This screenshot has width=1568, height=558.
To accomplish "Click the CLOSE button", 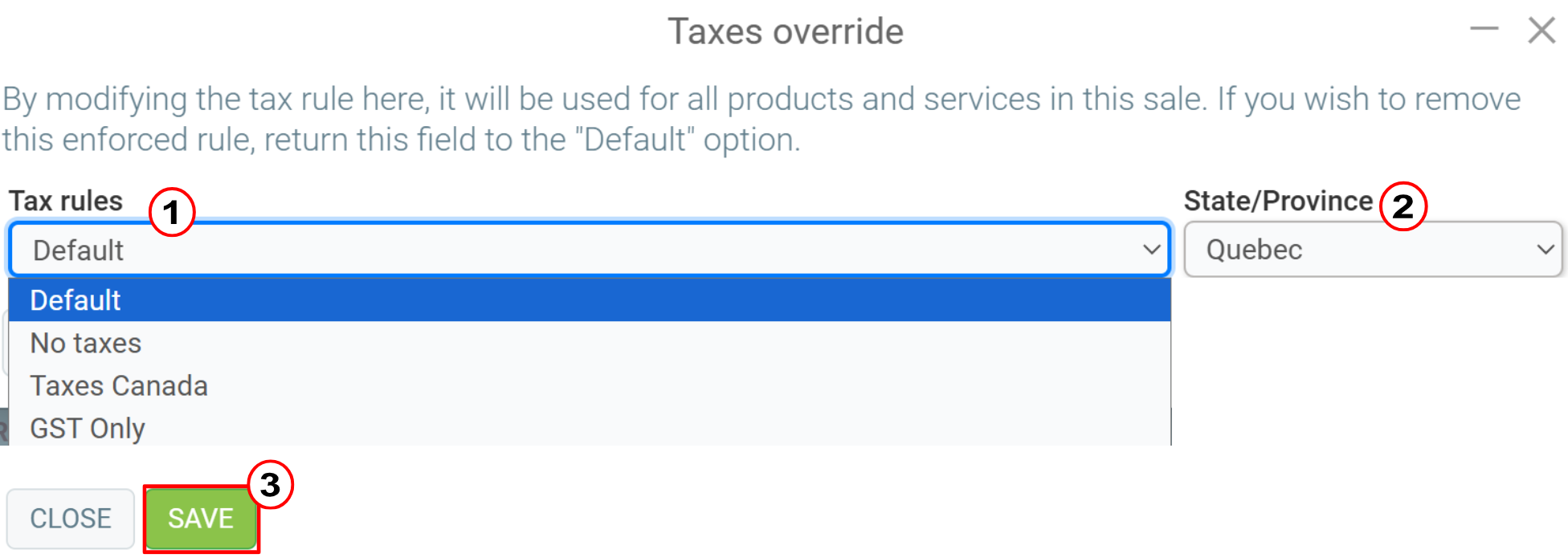I will click(71, 519).
